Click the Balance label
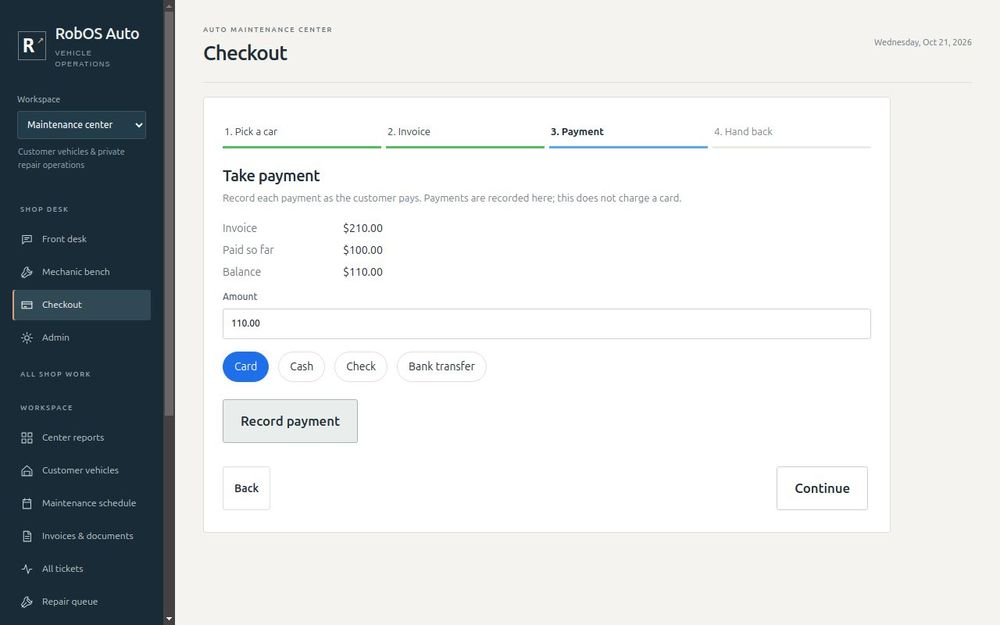Viewport: 1000px width, 625px height. (x=242, y=272)
